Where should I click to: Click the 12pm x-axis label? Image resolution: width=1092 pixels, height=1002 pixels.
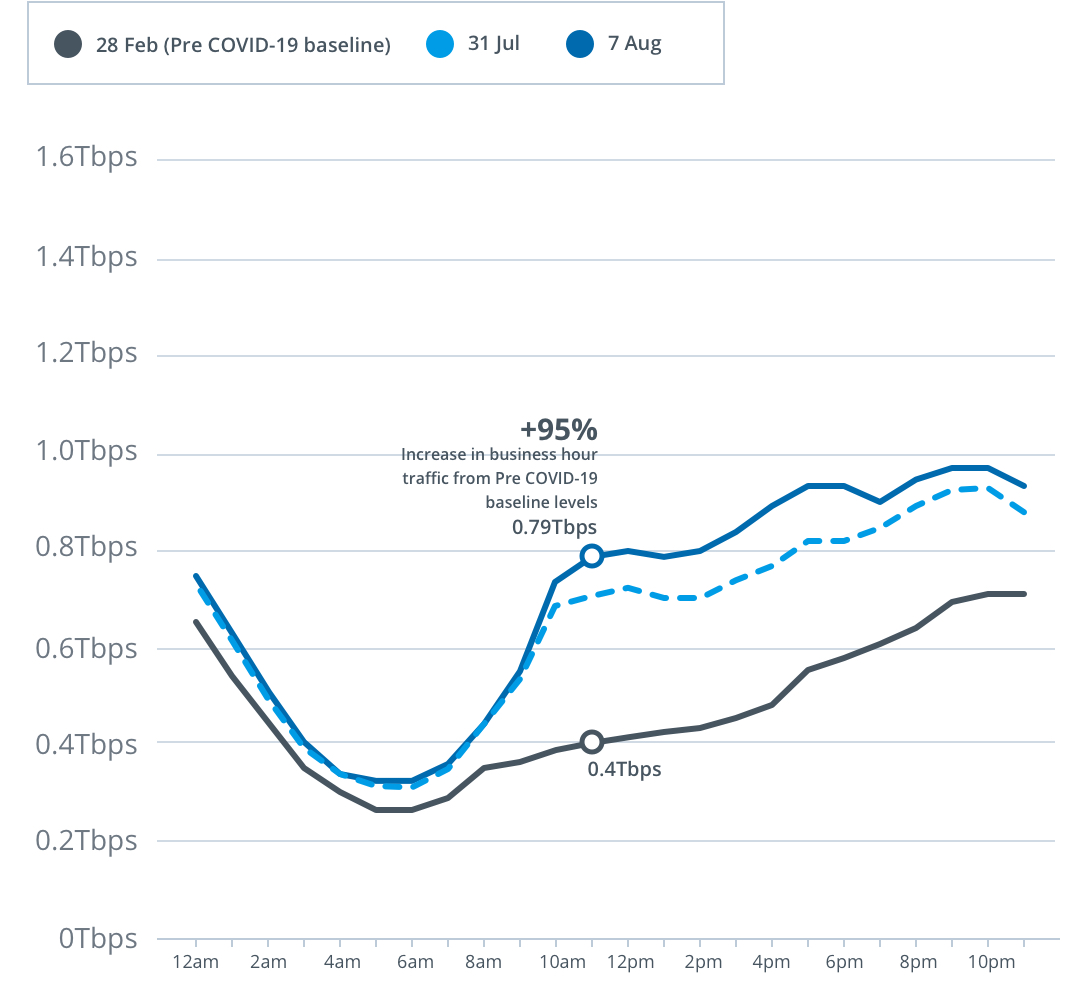(x=629, y=963)
